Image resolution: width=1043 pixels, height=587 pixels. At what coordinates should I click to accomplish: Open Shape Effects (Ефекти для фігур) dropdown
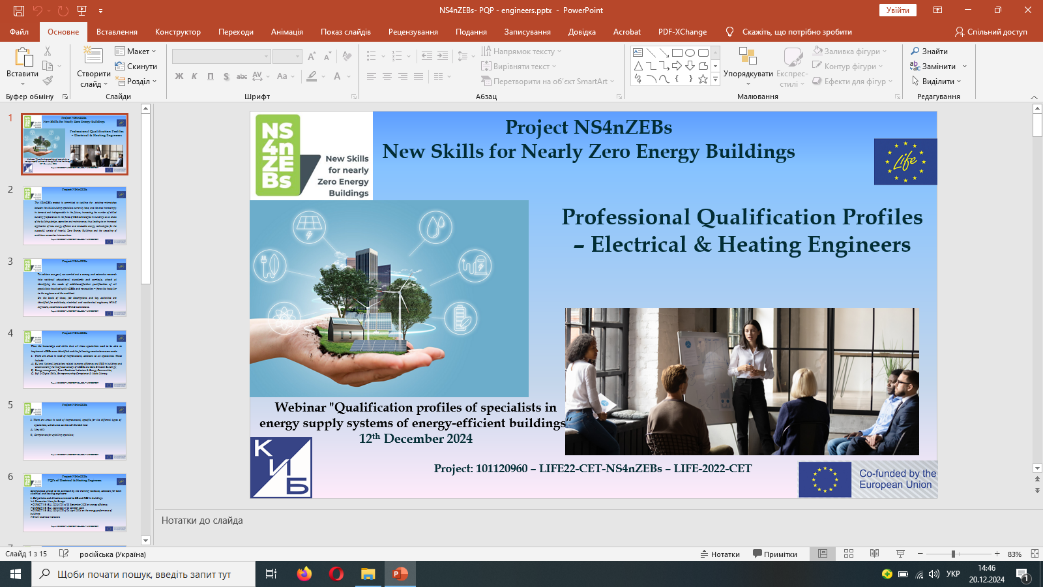(852, 81)
